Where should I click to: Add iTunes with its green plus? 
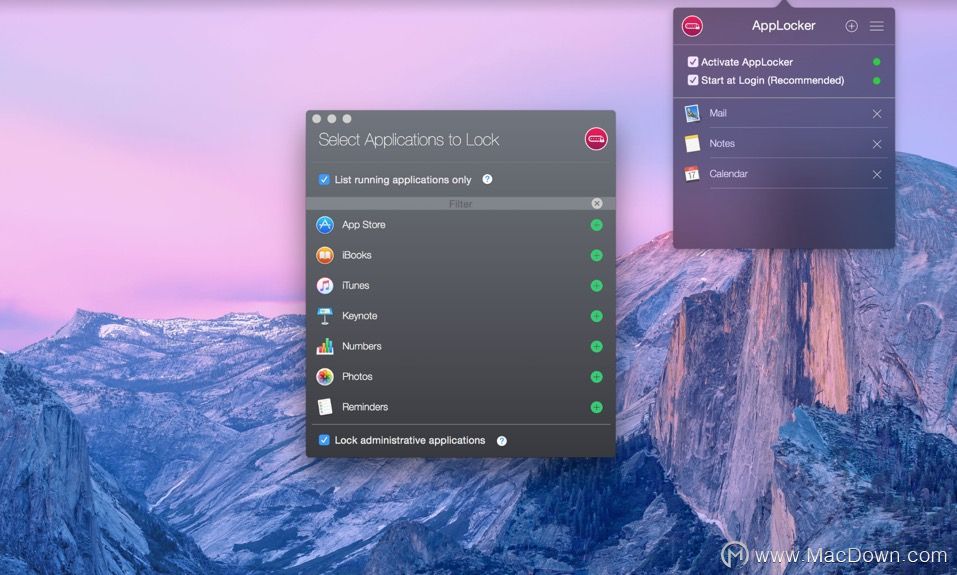[596, 286]
